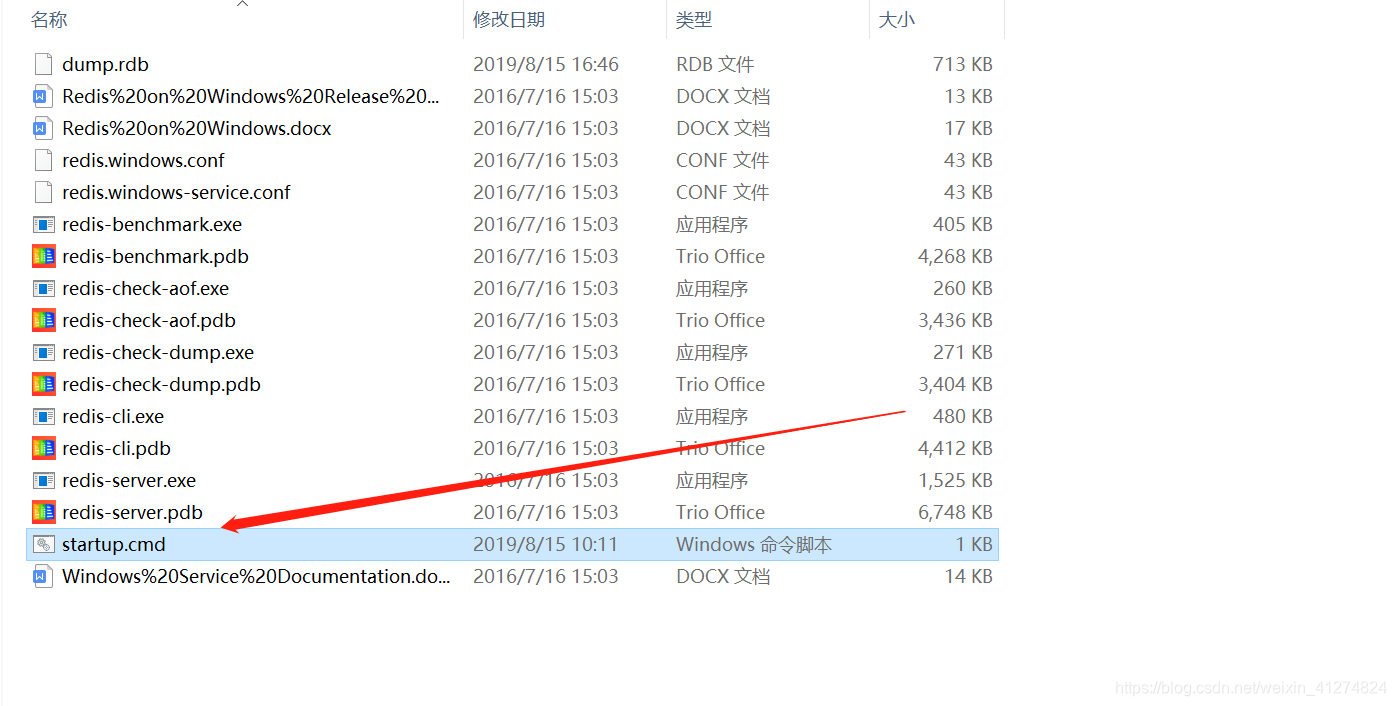This screenshot has width=1396, height=706.
Task: Click the Windows 命令脚本 type cell
Action: coord(754,545)
